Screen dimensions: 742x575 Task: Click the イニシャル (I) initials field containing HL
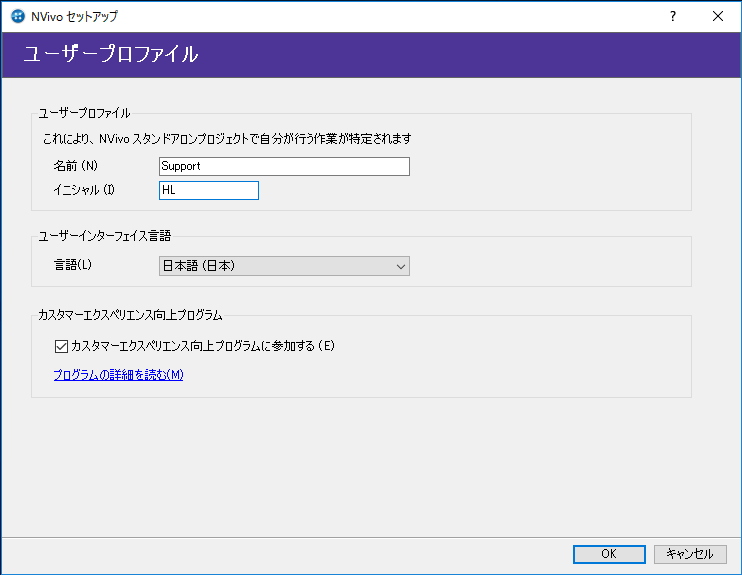click(209, 190)
